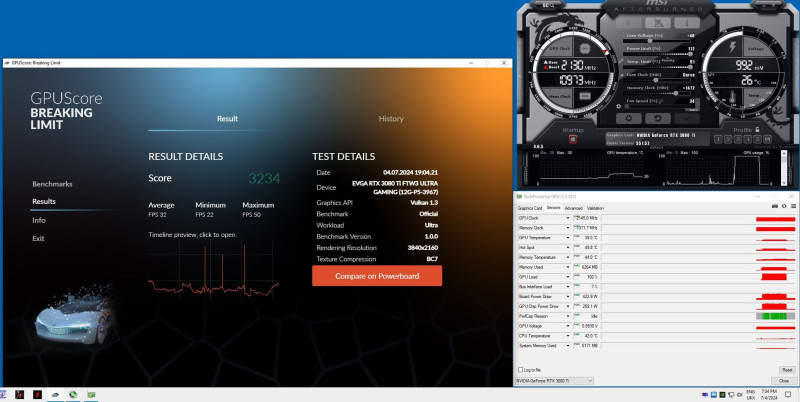The image size is (800, 402).
Task: Switch to GPU-Z Graphics Card tab
Action: (530, 208)
